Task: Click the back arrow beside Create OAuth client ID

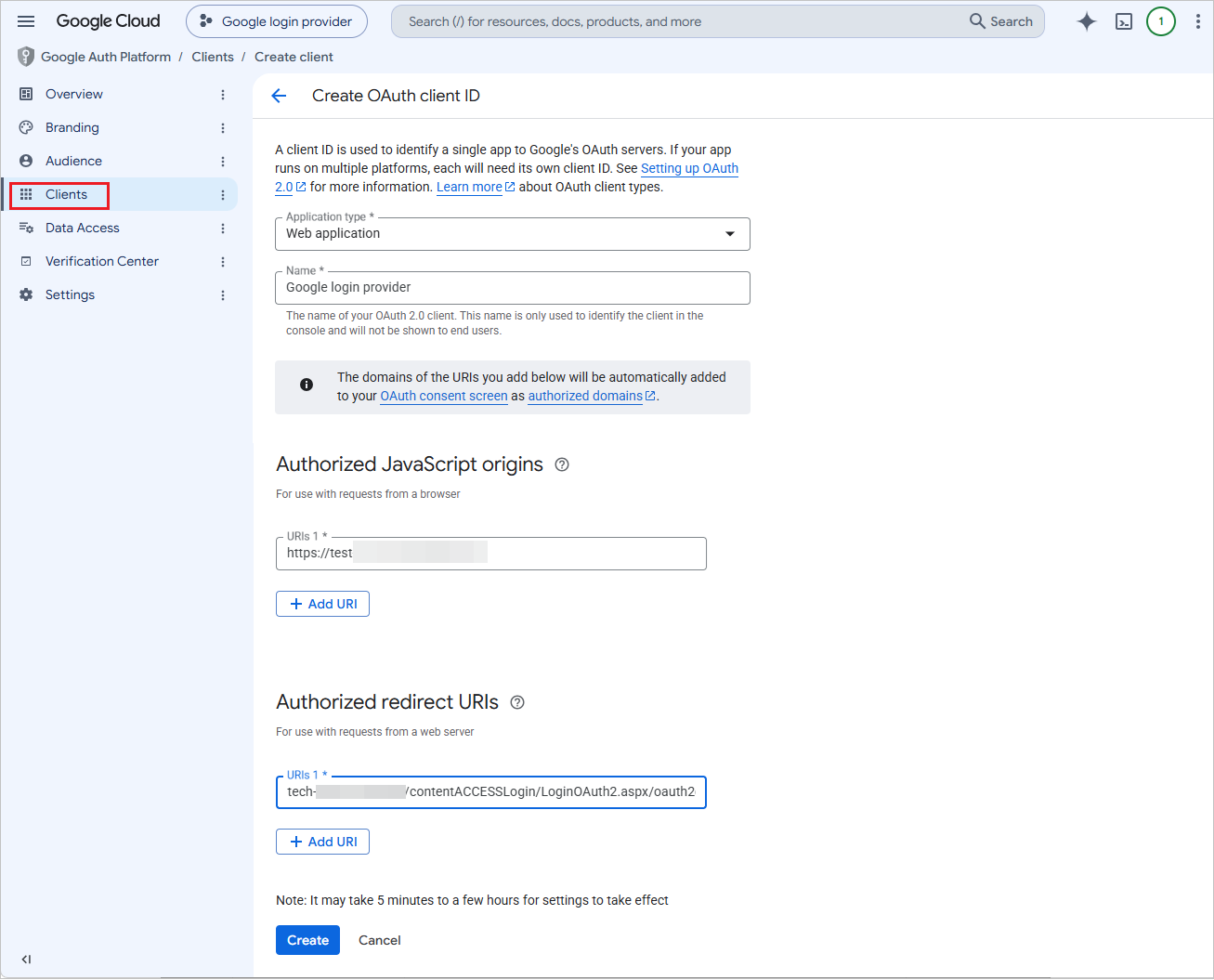Action: pos(279,96)
